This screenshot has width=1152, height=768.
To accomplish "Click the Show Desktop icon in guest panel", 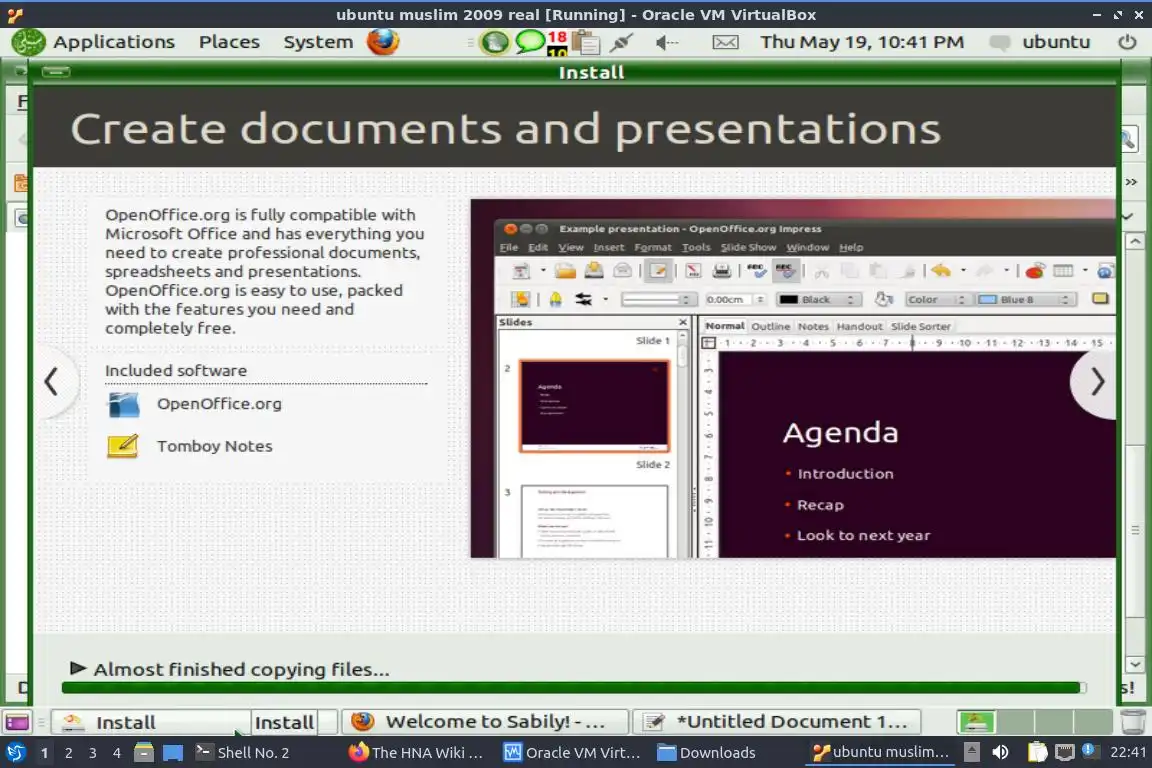I will tap(17, 722).
